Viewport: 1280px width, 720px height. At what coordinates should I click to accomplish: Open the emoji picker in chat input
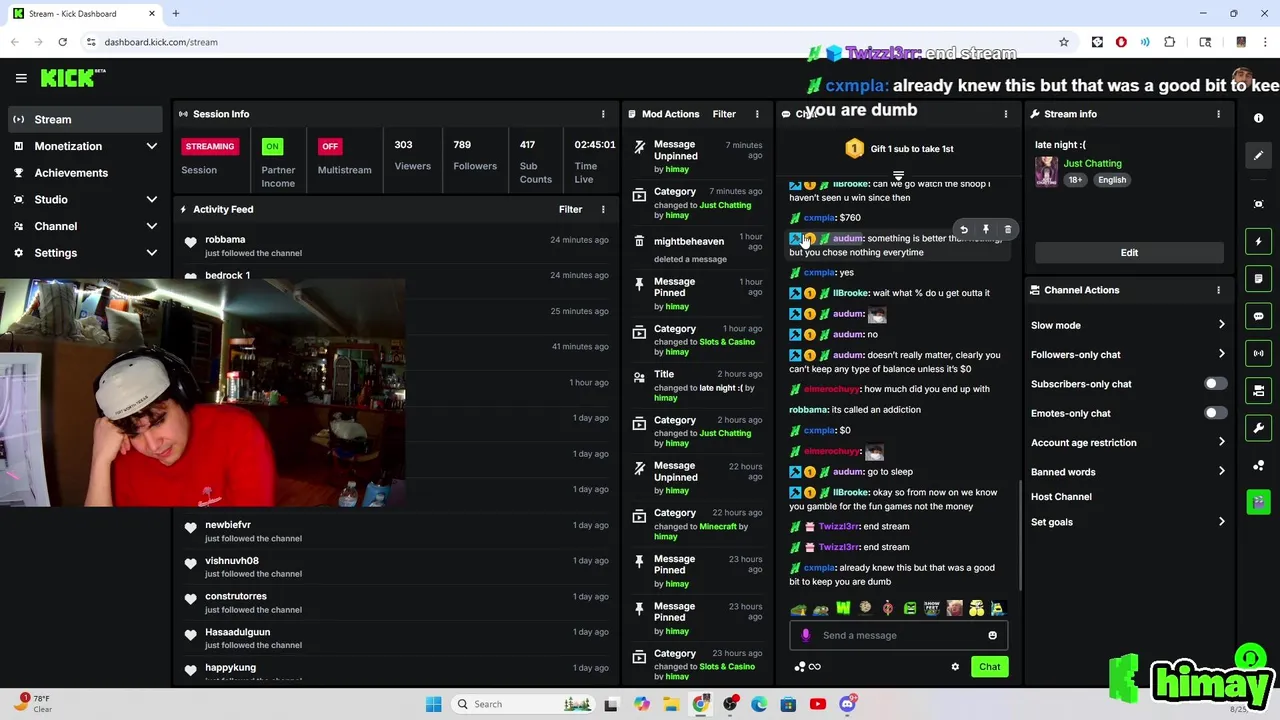(992, 635)
